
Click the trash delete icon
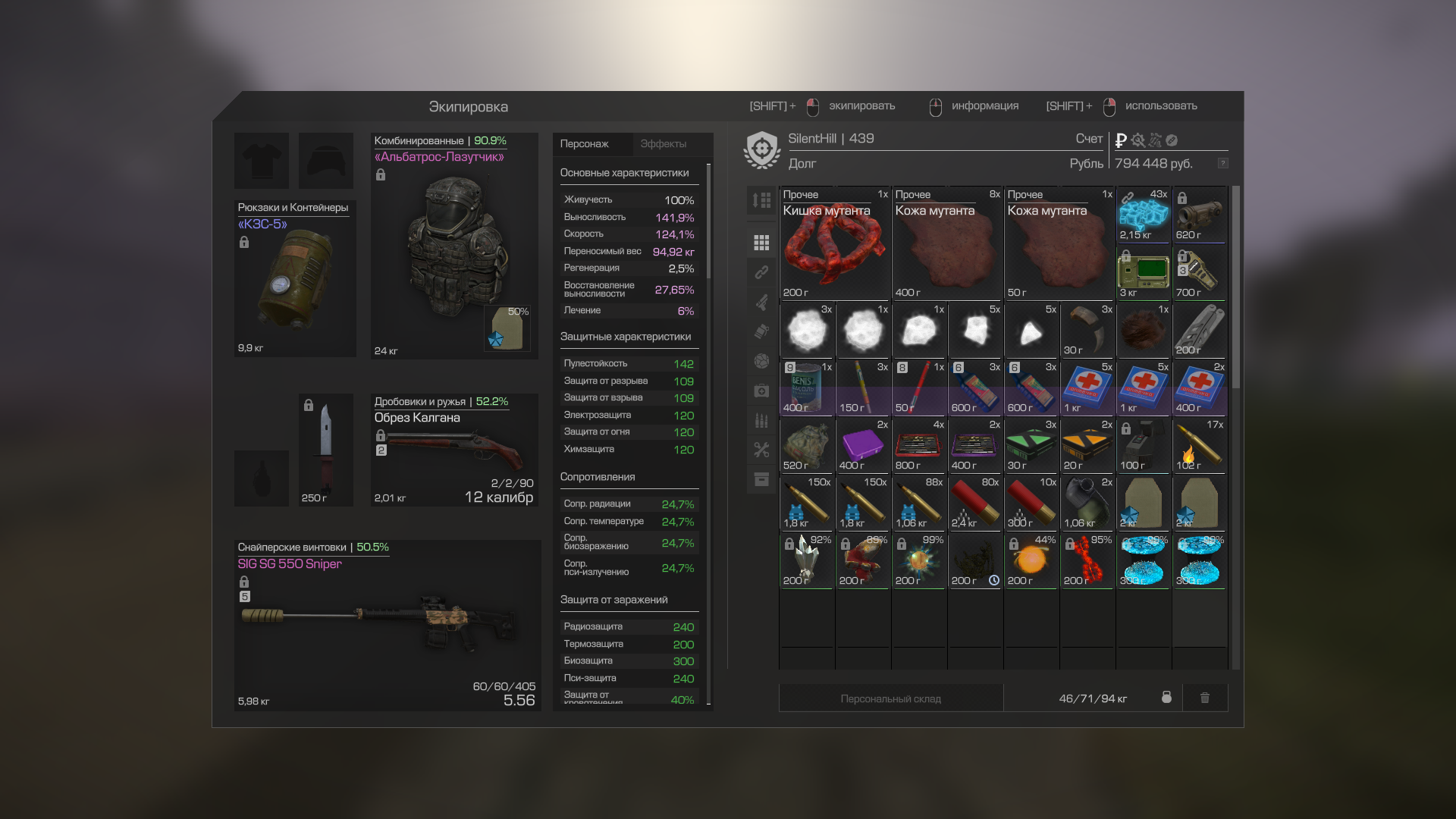click(1205, 698)
